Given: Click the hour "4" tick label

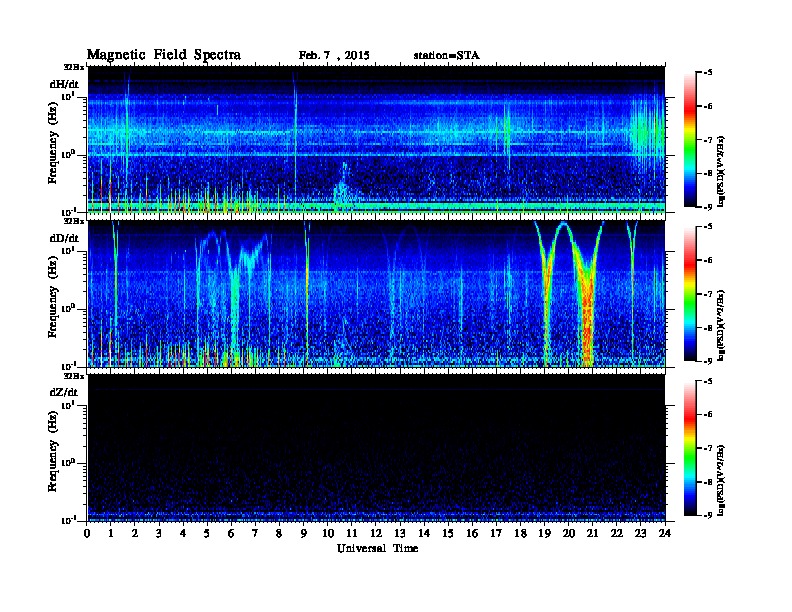Looking at the screenshot, I should point(183,533).
